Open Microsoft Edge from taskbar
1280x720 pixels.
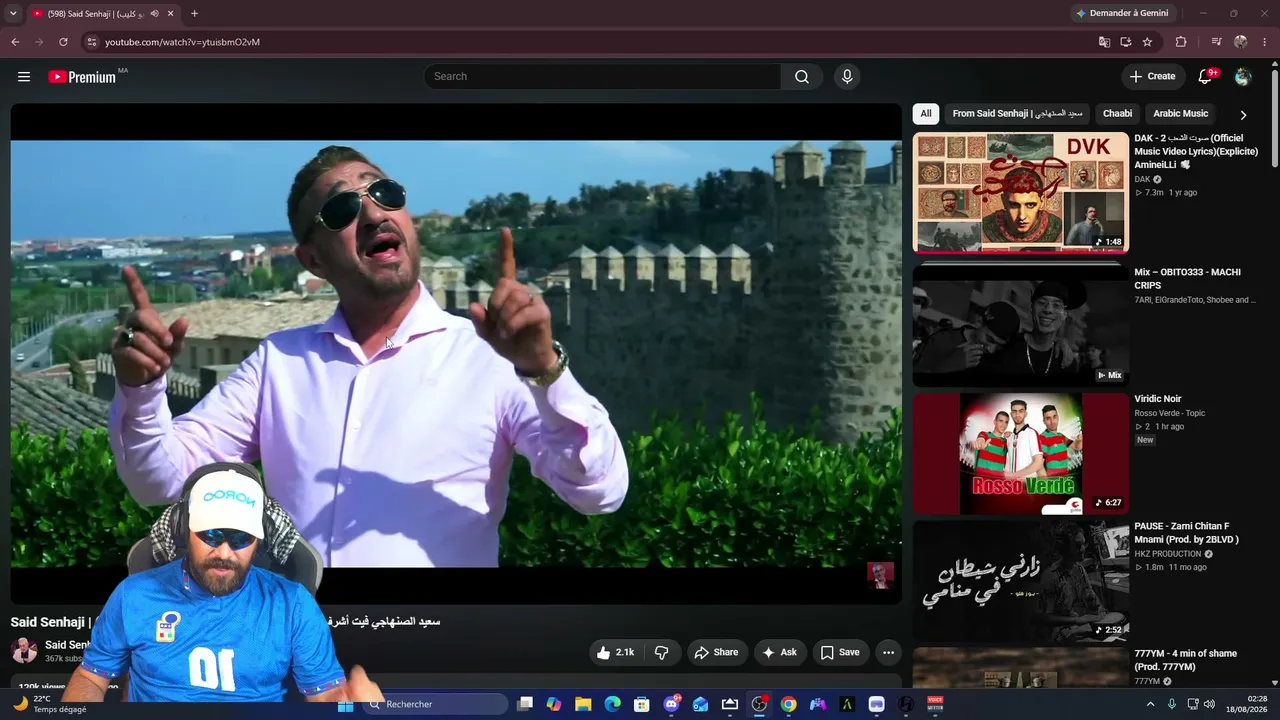tap(612, 705)
